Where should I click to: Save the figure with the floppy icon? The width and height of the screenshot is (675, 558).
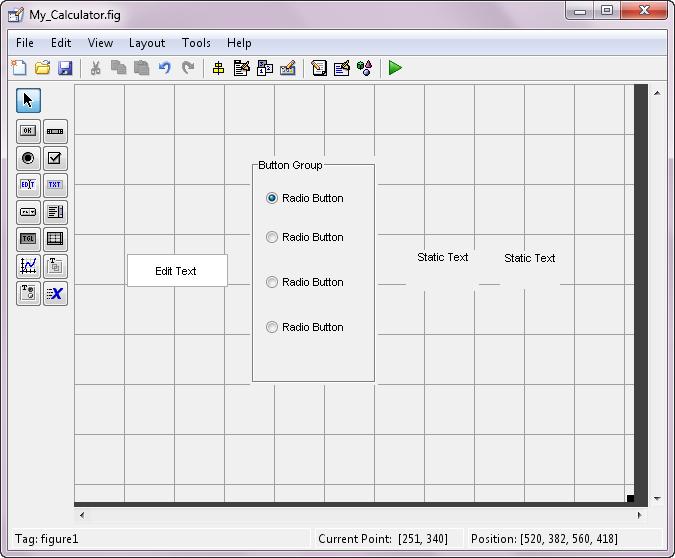pyautogui.click(x=65, y=68)
